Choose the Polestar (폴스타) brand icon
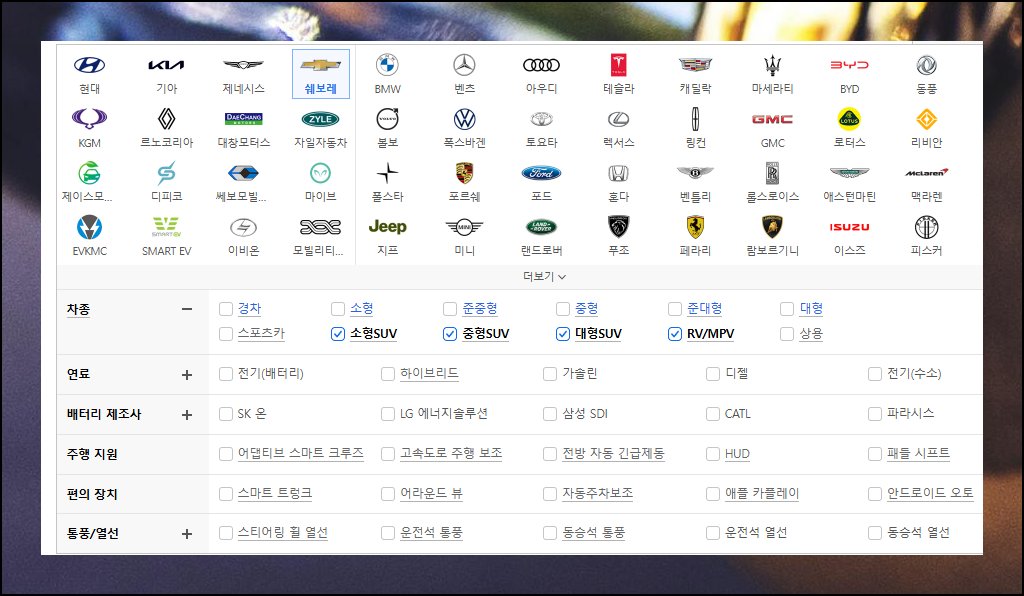 click(x=388, y=174)
